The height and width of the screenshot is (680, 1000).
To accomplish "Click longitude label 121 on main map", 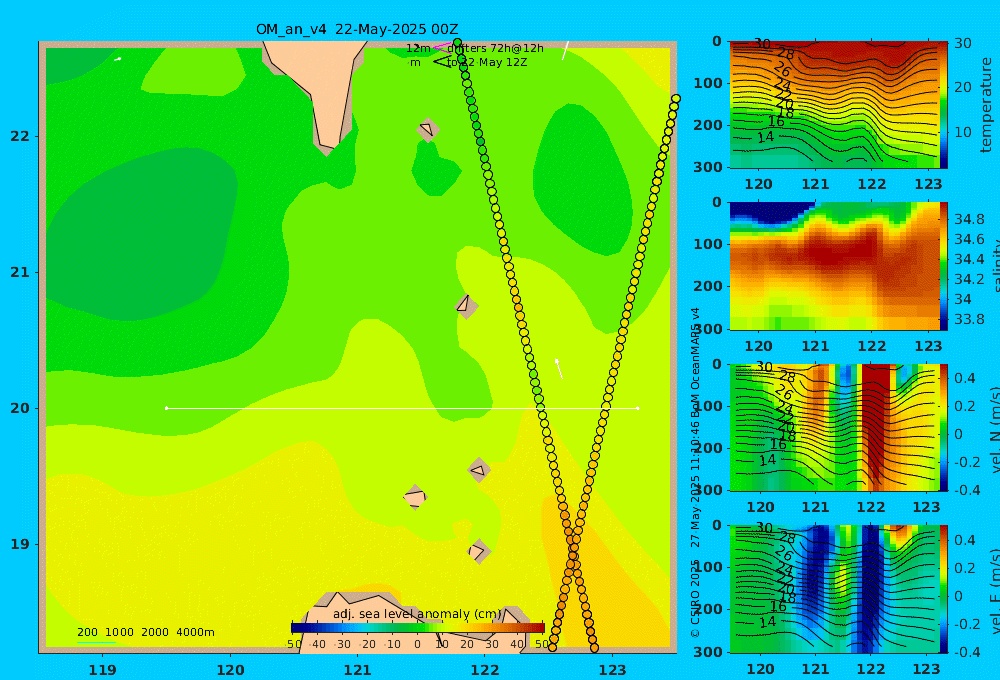I will coord(357,670).
